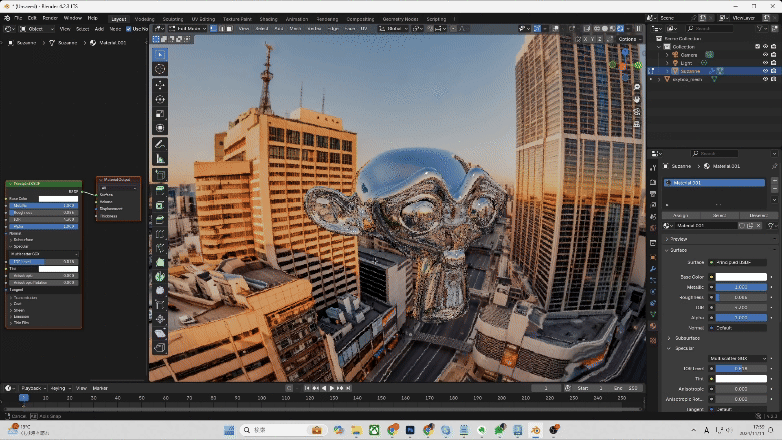Open the Texture properties tab

pyautogui.click(x=653, y=341)
